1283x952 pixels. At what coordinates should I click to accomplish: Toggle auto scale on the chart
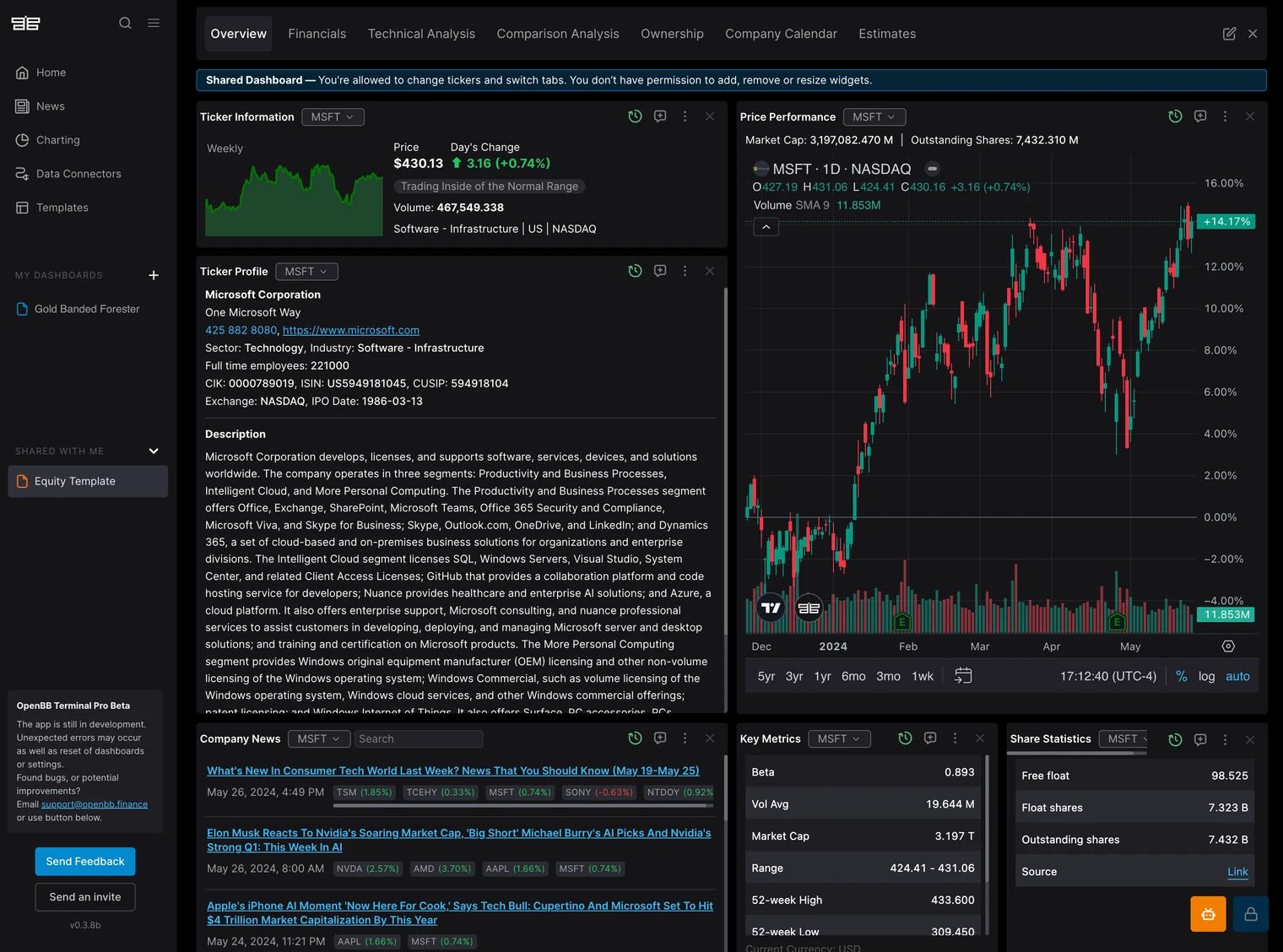pyautogui.click(x=1237, y=676)
